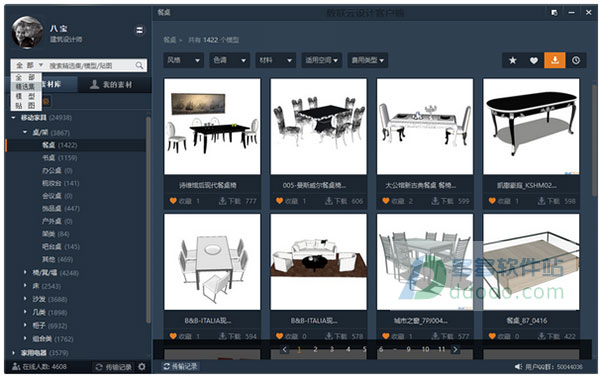Click heart icon on card with 594 downloads
Image resolution: width=600 pixels, height=376 pixels.
173,336
